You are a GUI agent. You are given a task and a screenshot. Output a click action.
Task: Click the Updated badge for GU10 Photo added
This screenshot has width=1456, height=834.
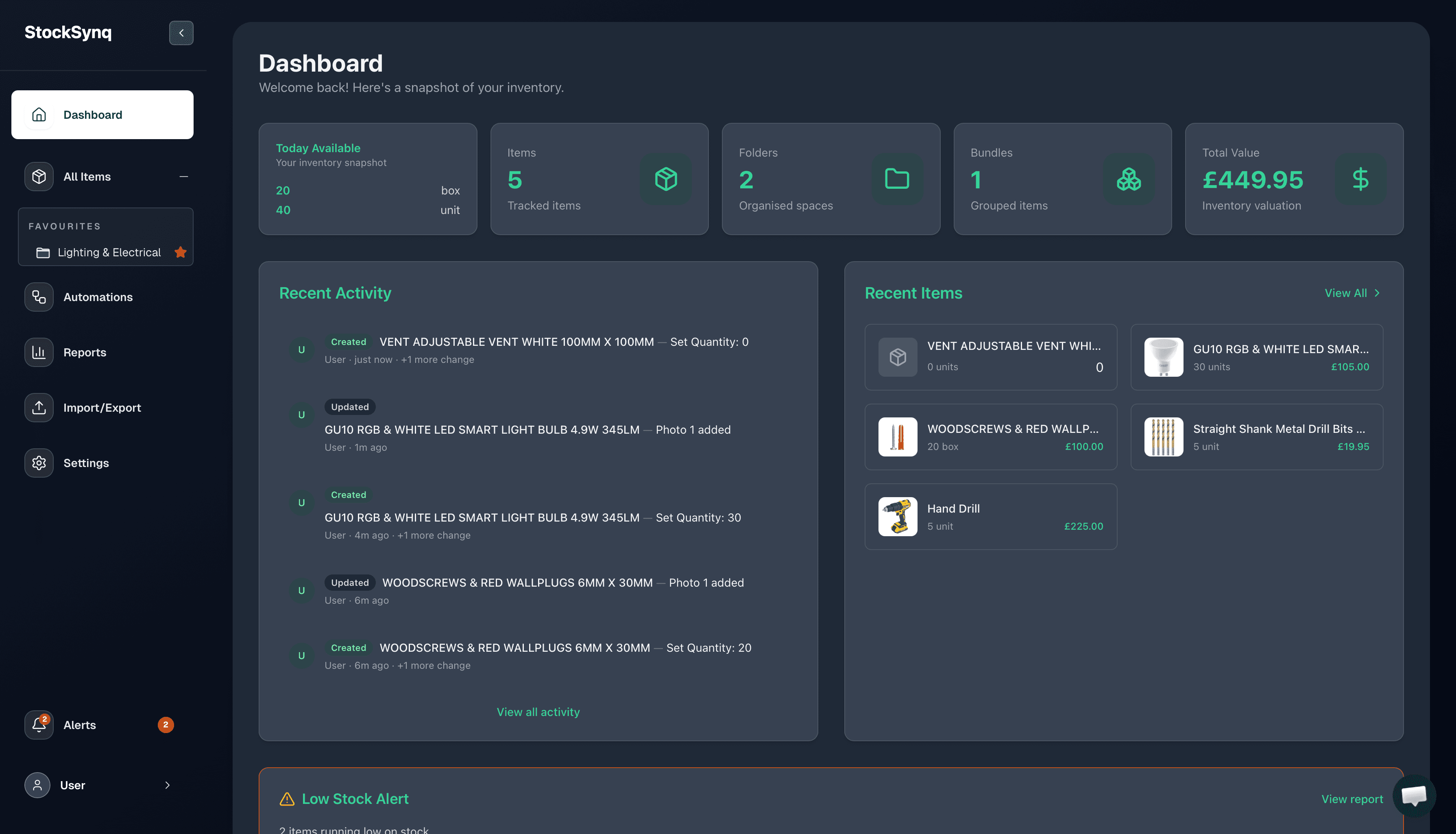click(350, 407)
